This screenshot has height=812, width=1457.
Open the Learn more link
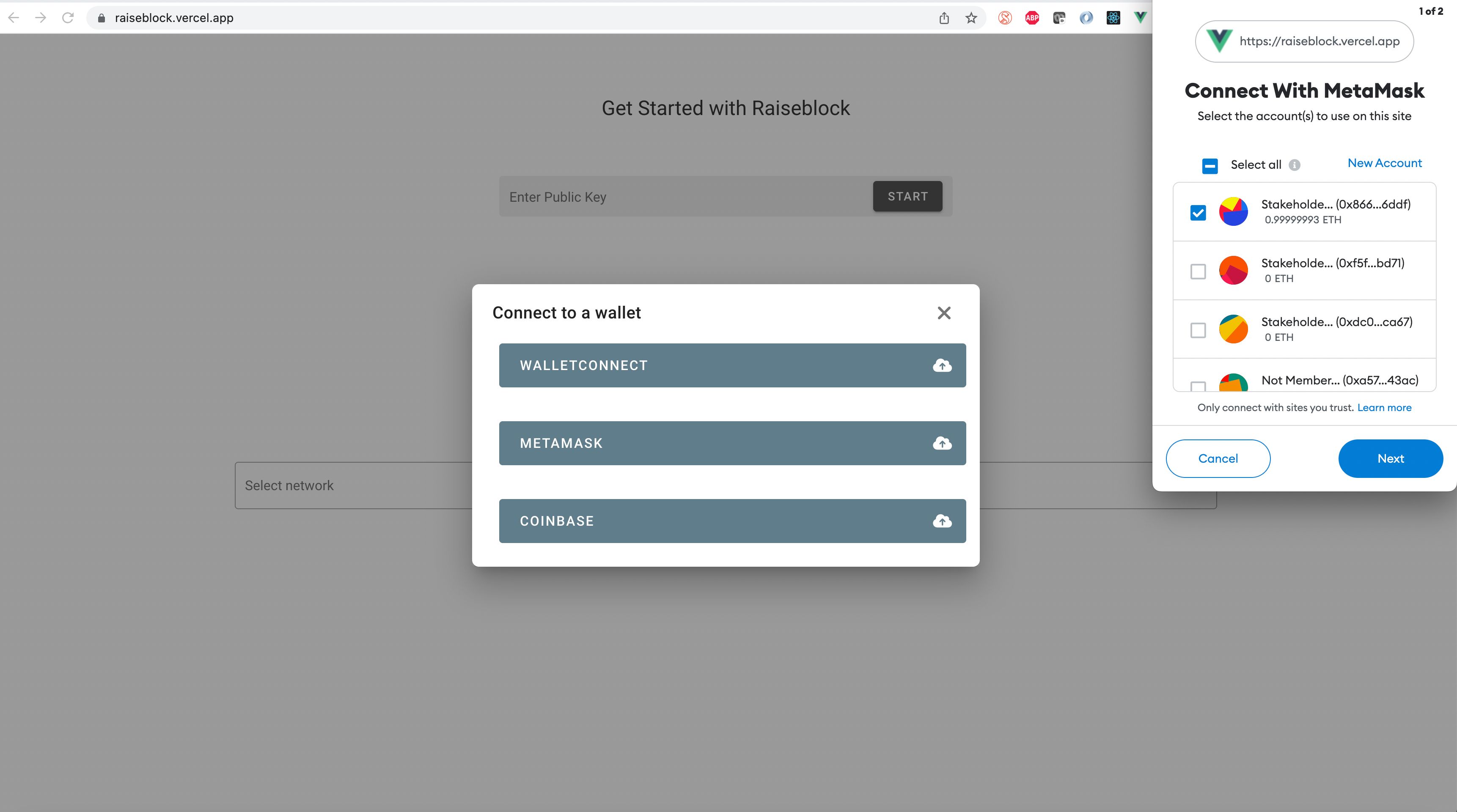click(x=1384, y=408)
